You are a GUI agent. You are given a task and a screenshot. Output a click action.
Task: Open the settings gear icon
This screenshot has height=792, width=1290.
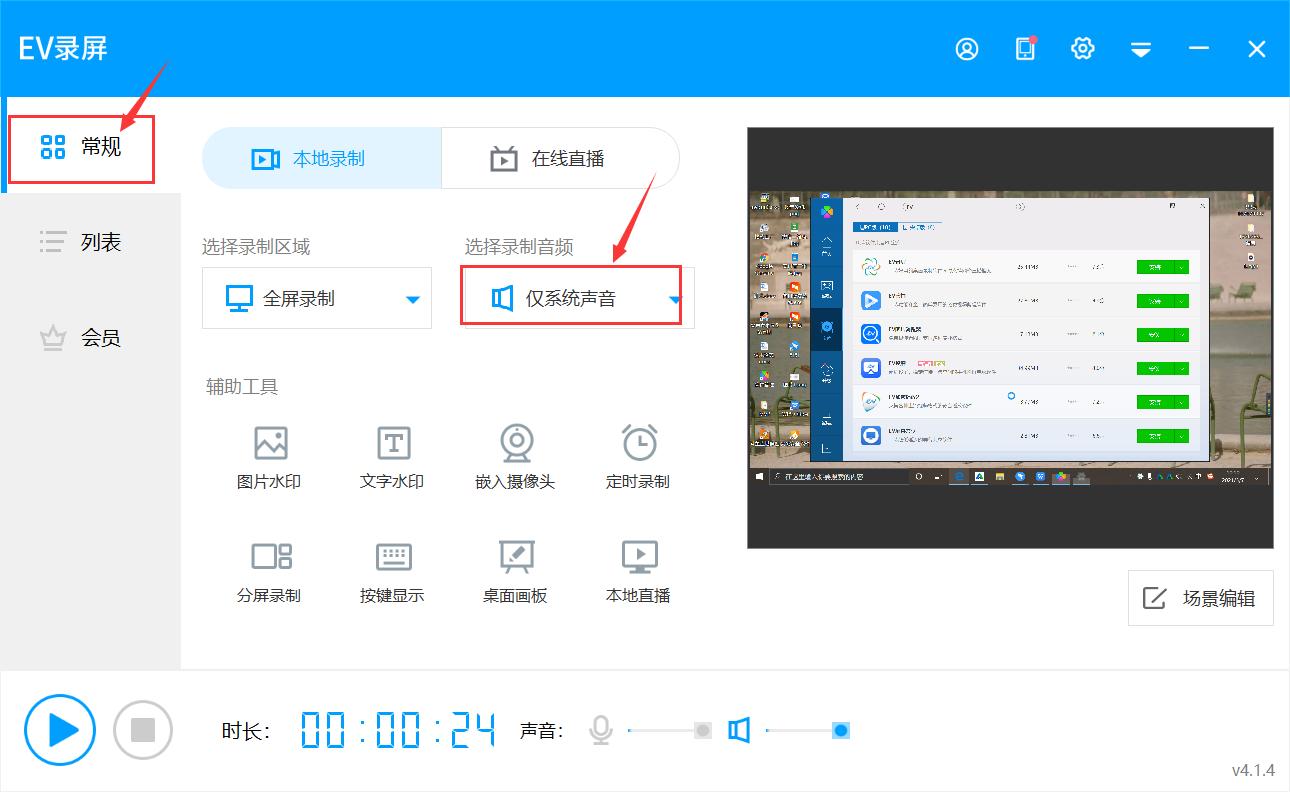pos(1083,49)
